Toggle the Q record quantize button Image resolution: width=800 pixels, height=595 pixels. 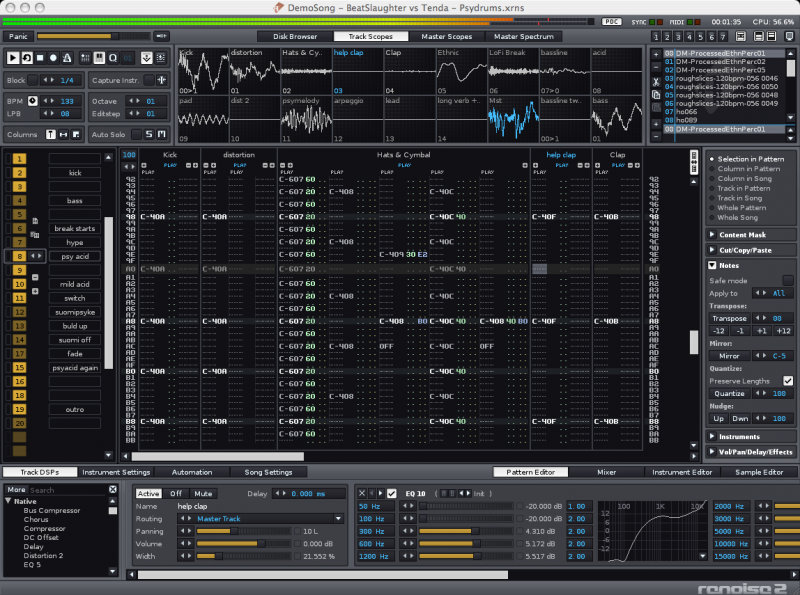pyautogui.click(x=113, y=58)
